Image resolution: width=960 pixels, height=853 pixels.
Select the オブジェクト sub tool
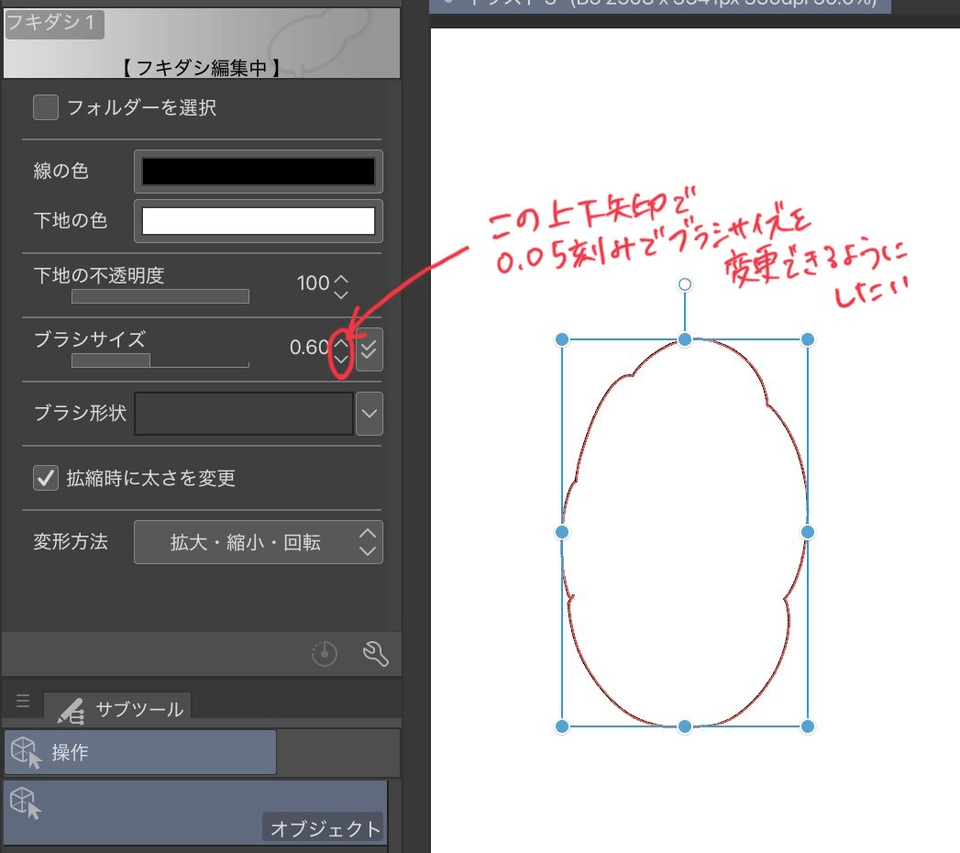[196, 813]
